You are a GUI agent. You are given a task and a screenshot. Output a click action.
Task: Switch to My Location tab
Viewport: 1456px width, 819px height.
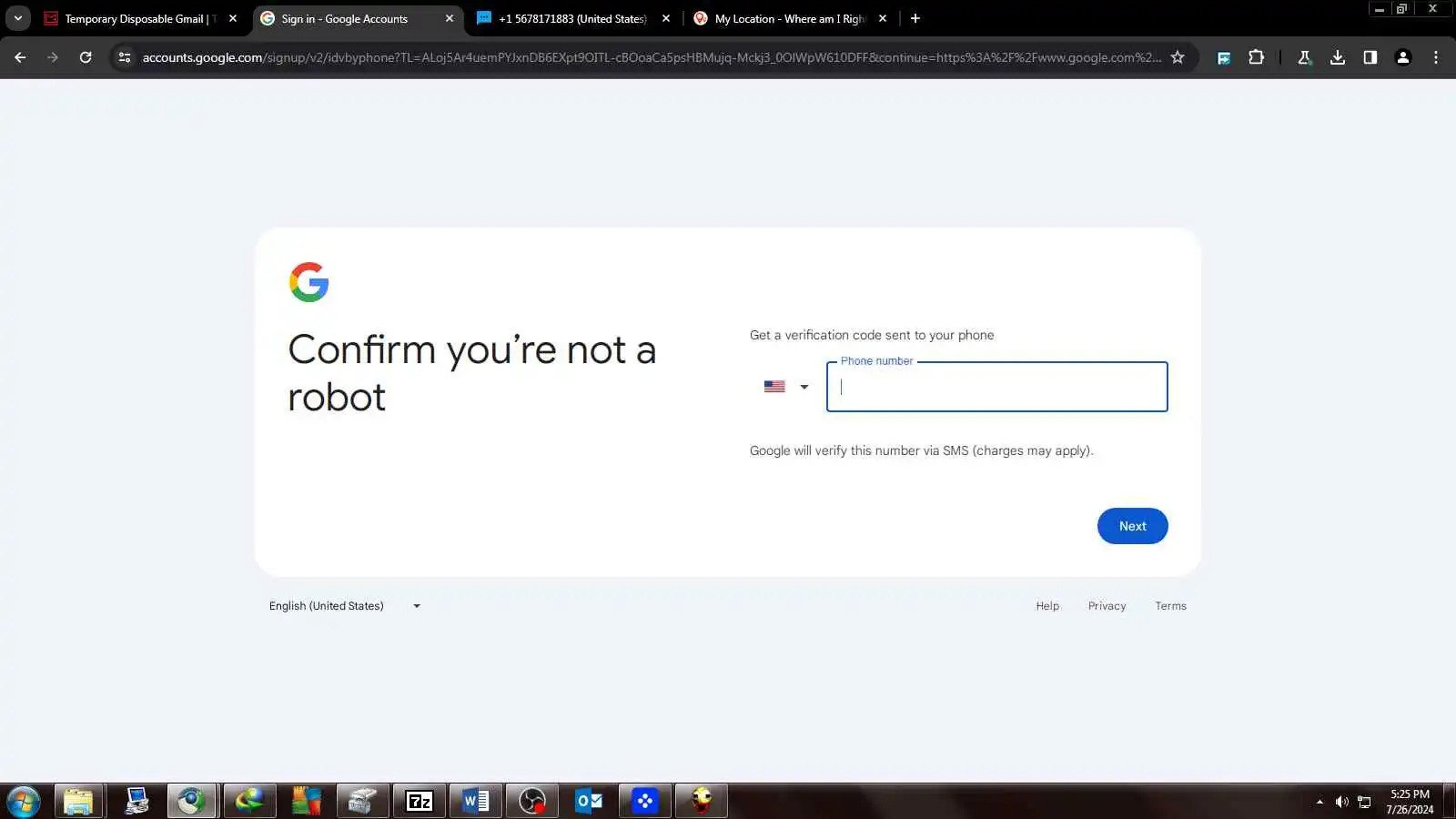(x=791, y=18)
